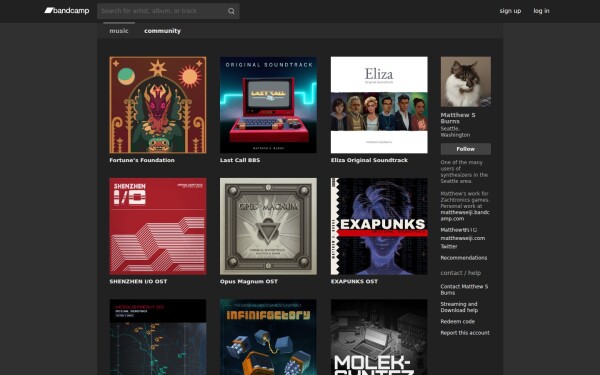This screenshot has height=375, width=600.
Task: Click the Opus Magnum OST title
Action: coord(249,281)
